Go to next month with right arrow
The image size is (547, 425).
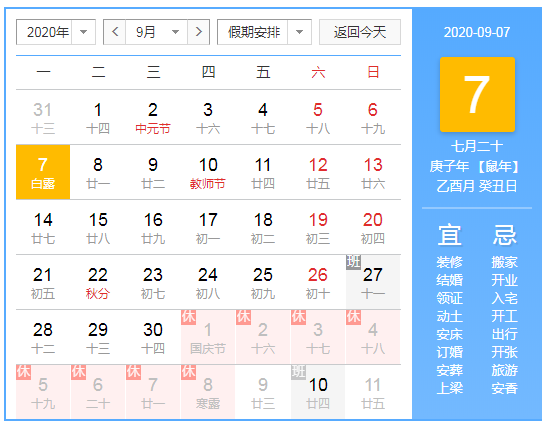[x=198, y=32]
